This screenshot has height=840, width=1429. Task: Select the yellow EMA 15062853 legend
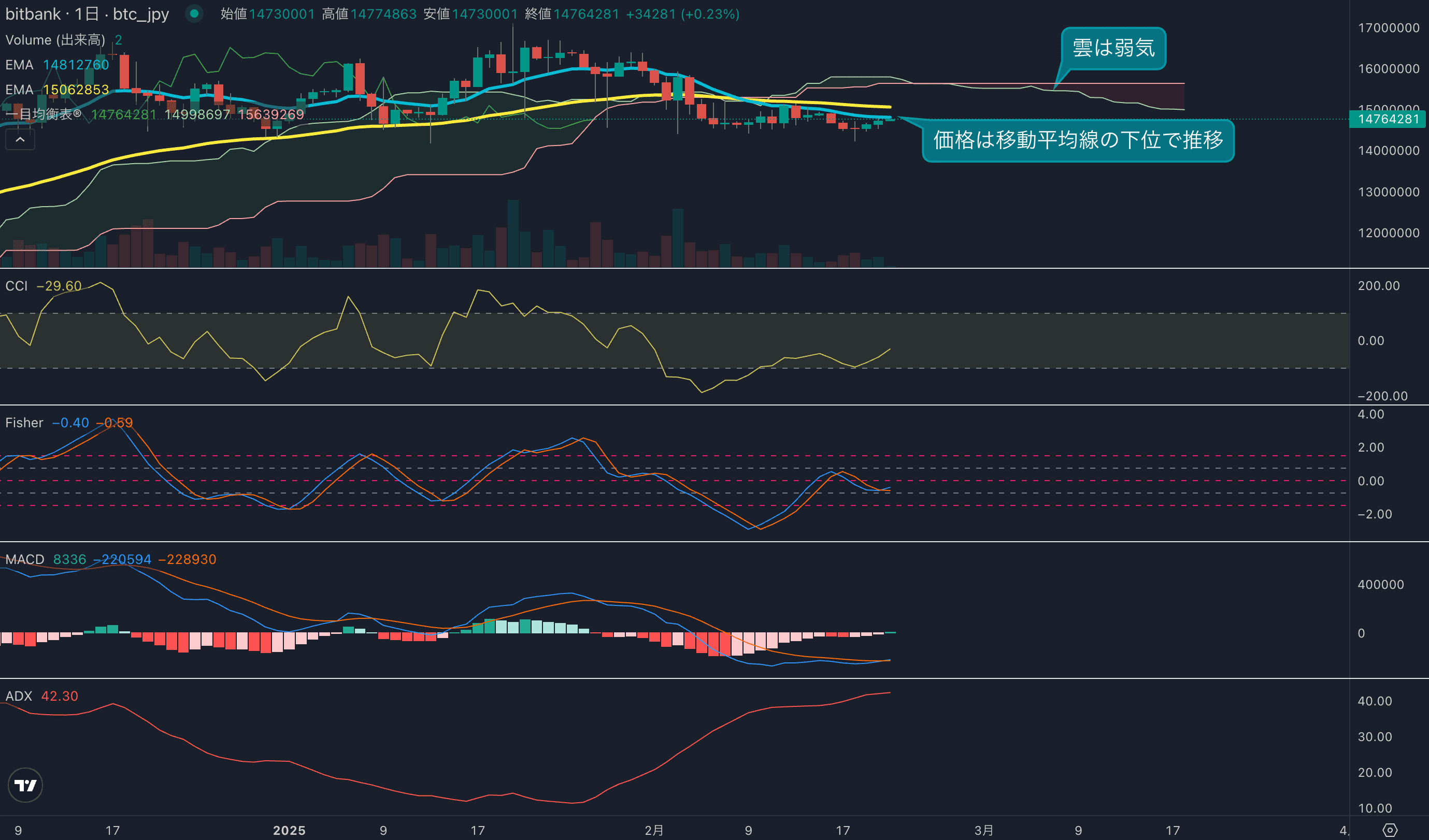[56, 90]
